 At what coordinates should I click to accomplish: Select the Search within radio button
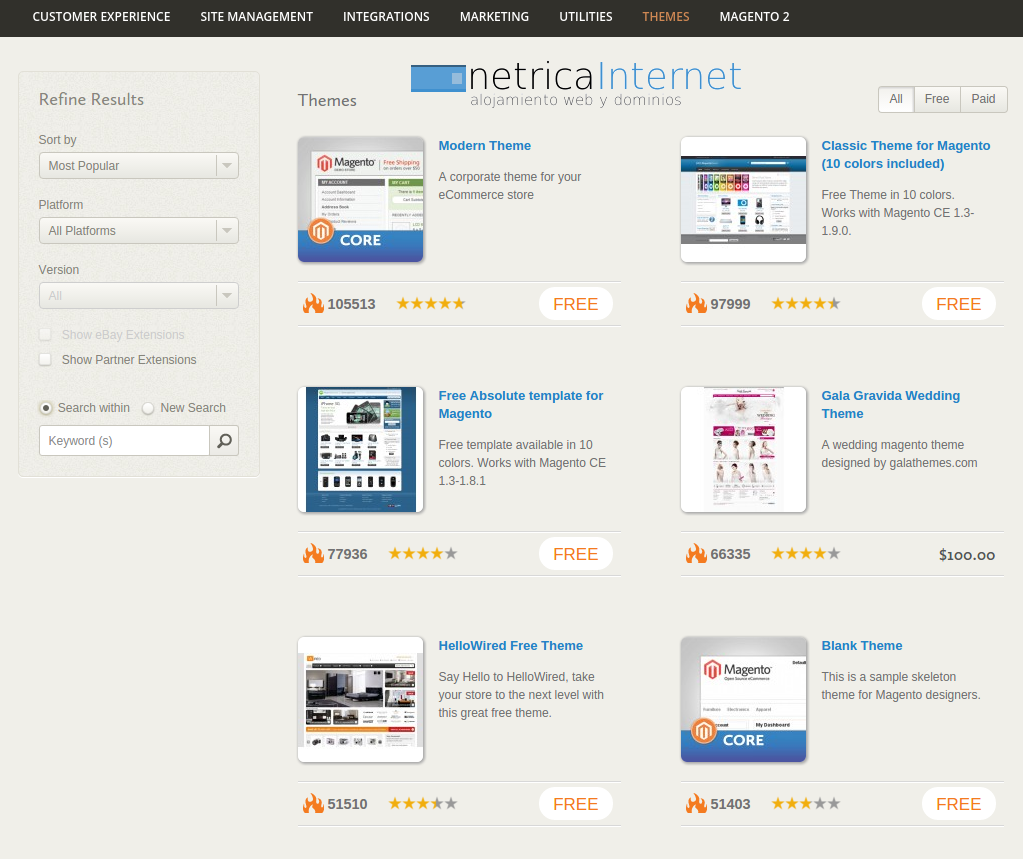click(x=46, y=408)
